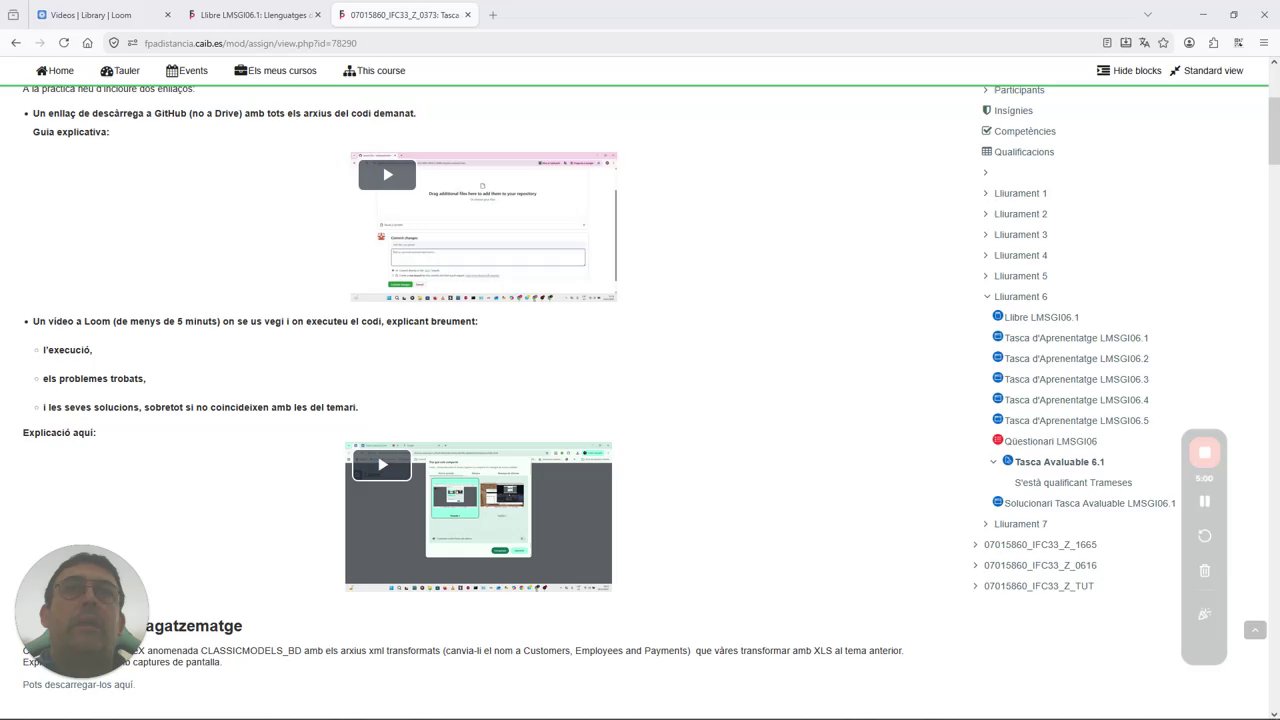
Task: Expand 07015860_IFC33_Z_1665 course
Action: pyautogui.click(x=976, y=545)
